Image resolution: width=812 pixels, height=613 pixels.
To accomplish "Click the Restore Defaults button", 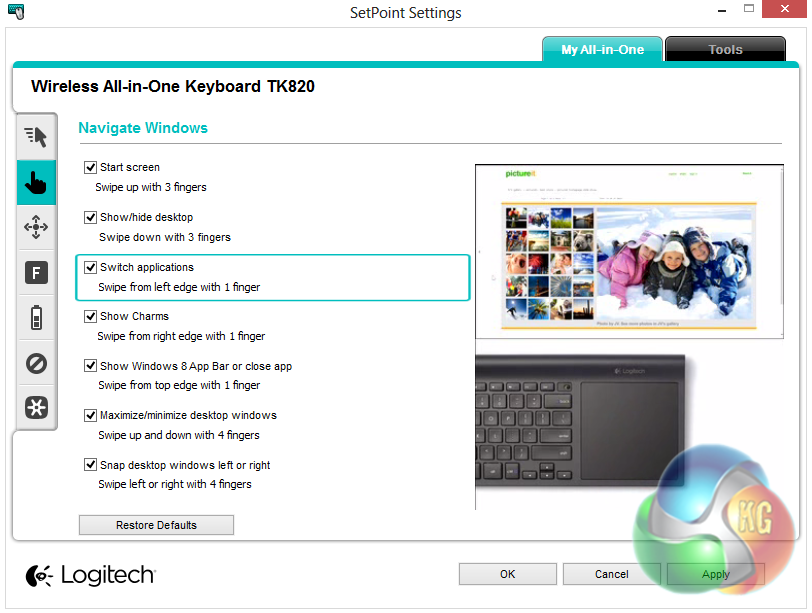I will (156, 525).
